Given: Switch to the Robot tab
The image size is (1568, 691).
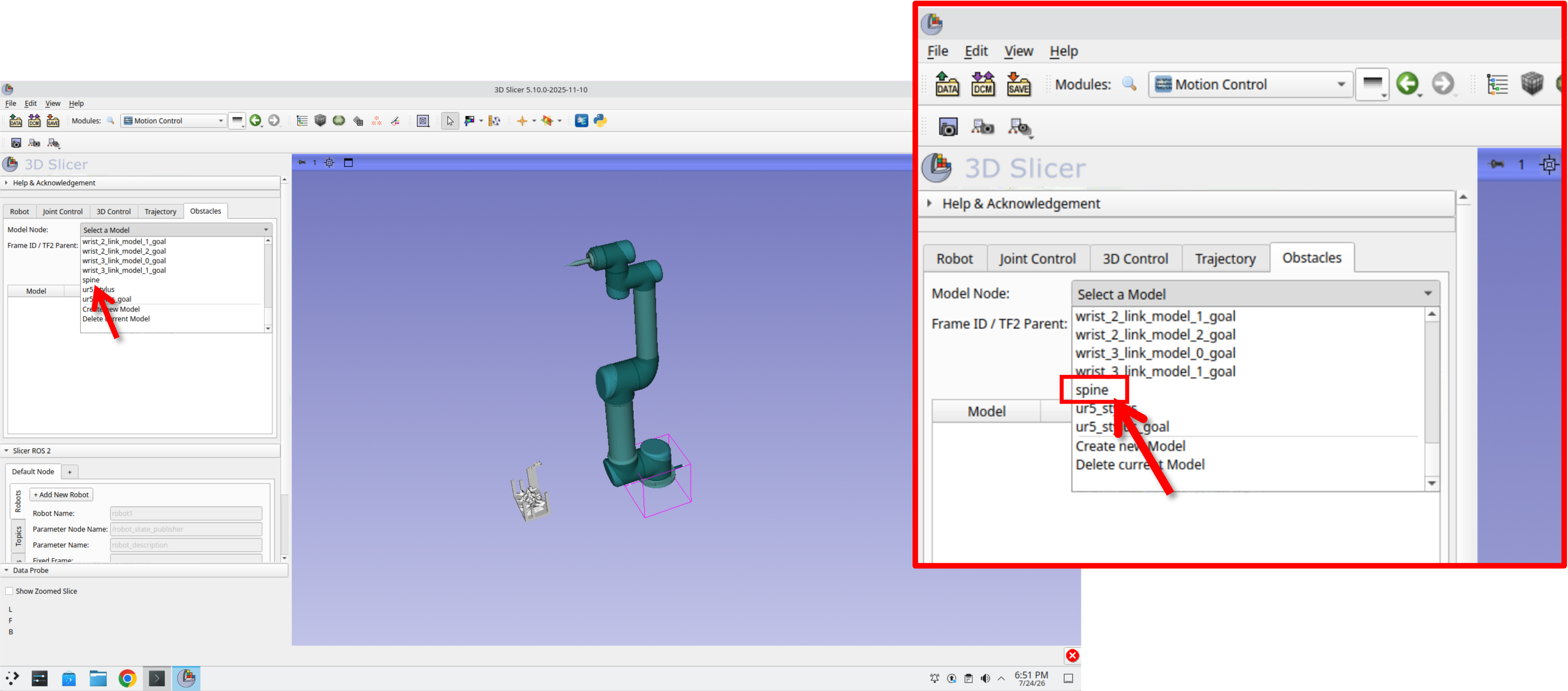Looking at the screenshot, I should (19, 211).
